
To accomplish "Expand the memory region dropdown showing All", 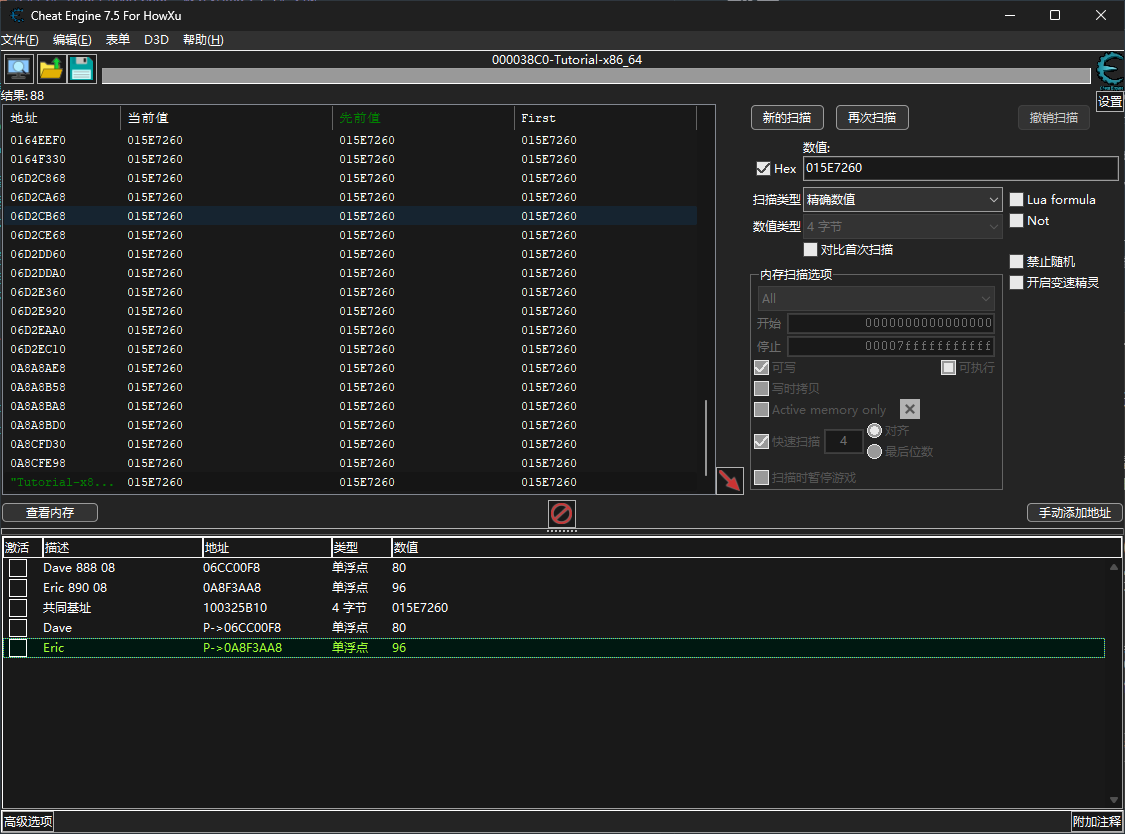I will (x=875, y=299).
